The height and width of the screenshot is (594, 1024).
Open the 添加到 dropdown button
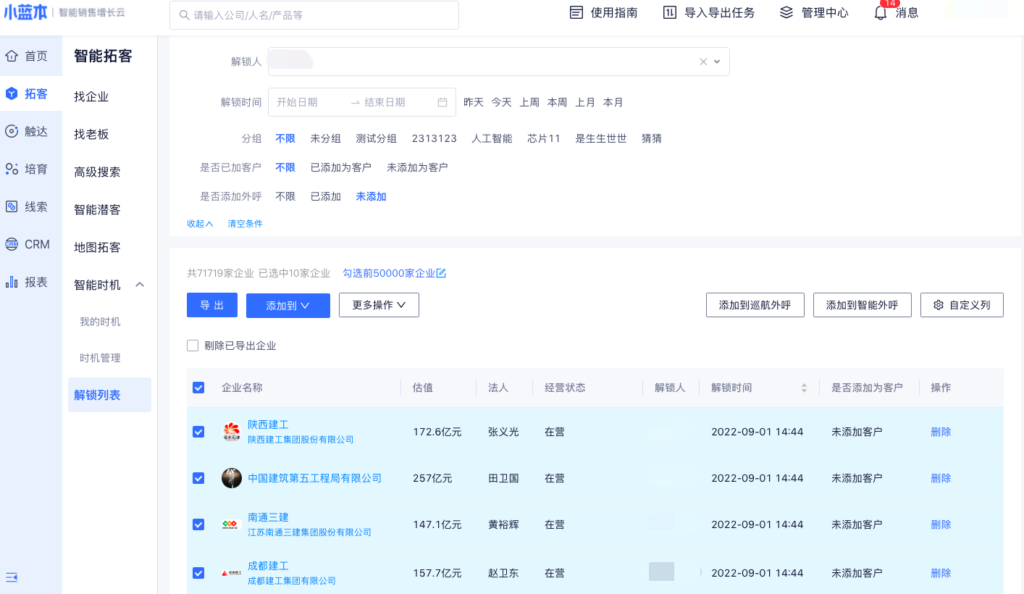click(x=288, y=305)
